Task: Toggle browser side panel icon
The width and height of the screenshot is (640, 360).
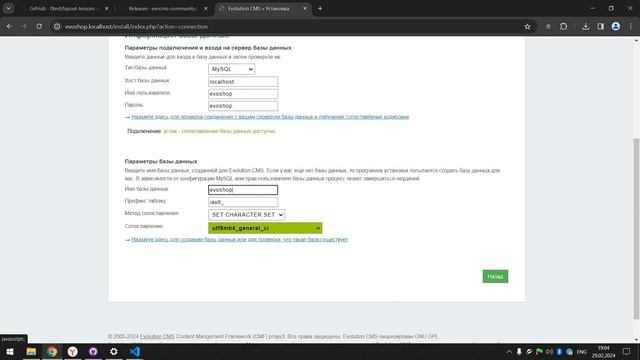Action: pos(600,27)
